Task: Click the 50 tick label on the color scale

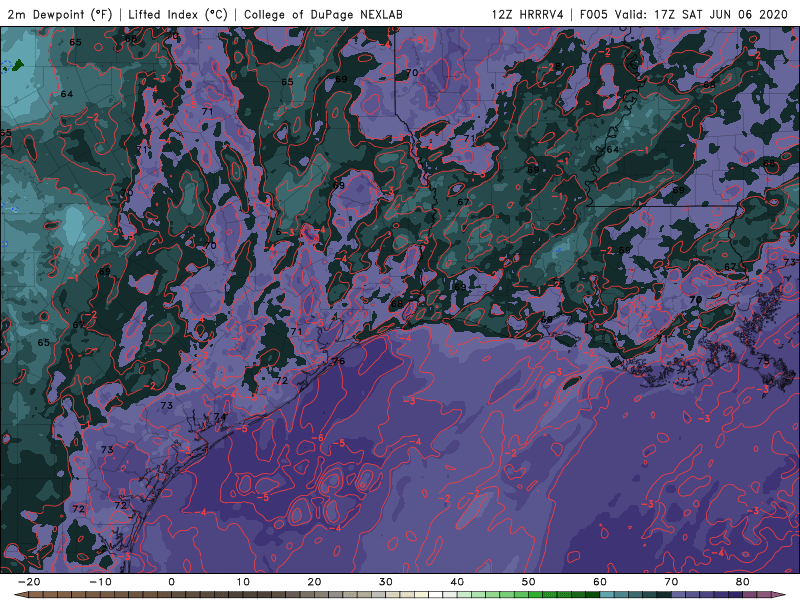Action: [x=529, y=582]
